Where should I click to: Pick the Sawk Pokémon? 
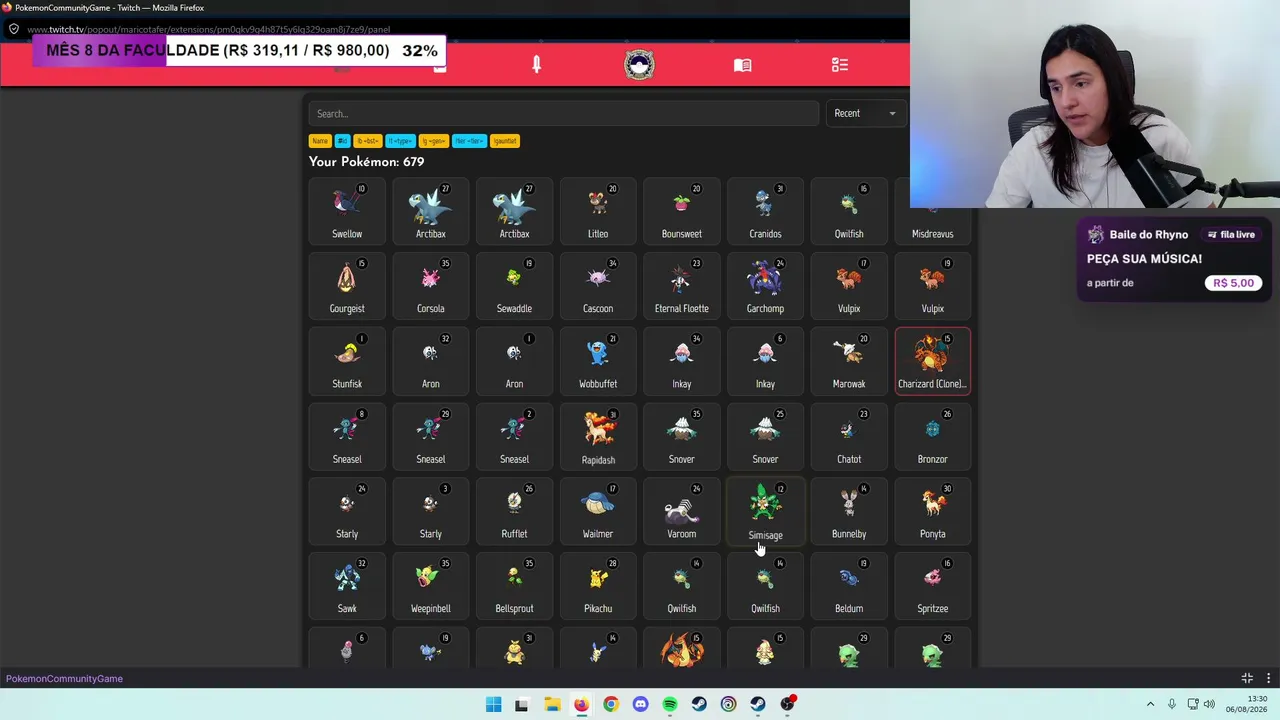[347, 587]
